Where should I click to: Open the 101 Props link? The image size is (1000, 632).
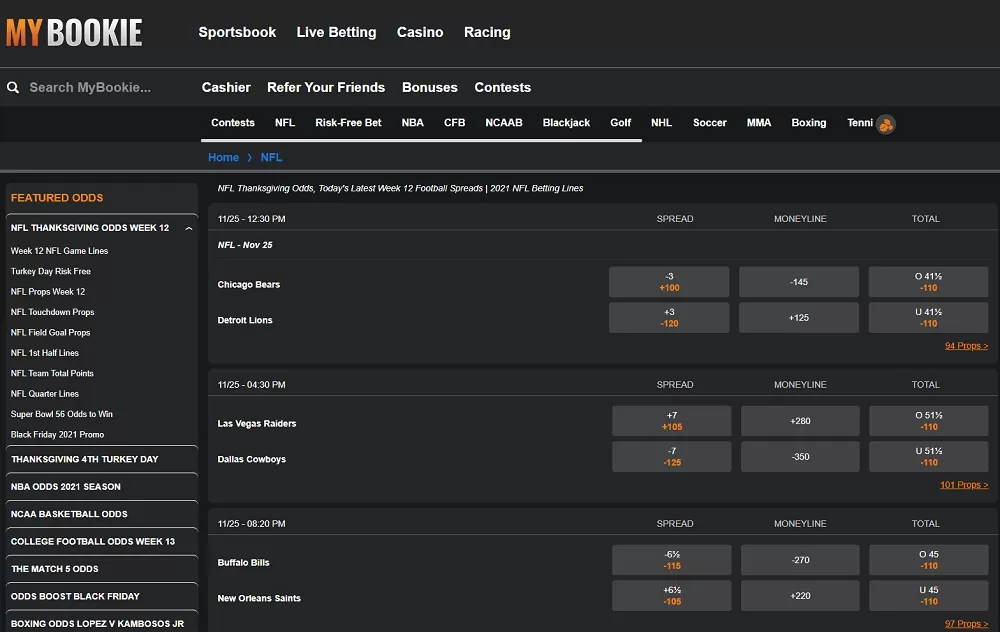[x=964, y=485]
